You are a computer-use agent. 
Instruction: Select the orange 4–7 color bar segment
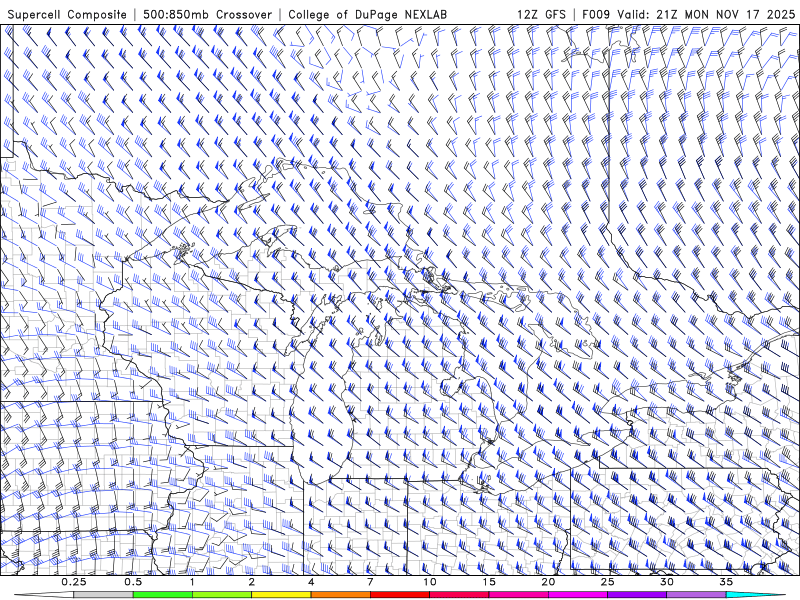[x=340, y=595]
